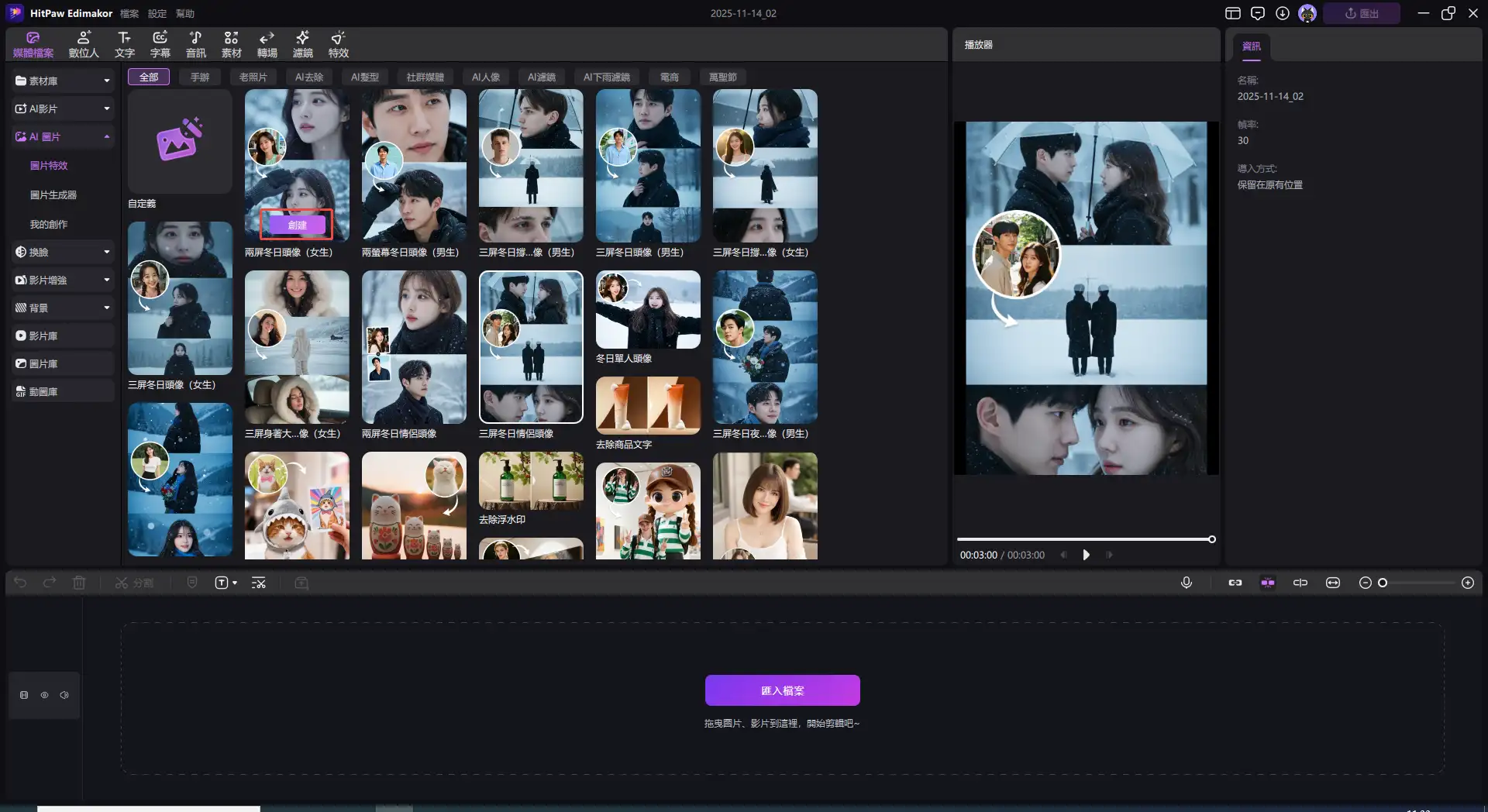Select the 冬日單人頭像 template thumbnail

648,310
